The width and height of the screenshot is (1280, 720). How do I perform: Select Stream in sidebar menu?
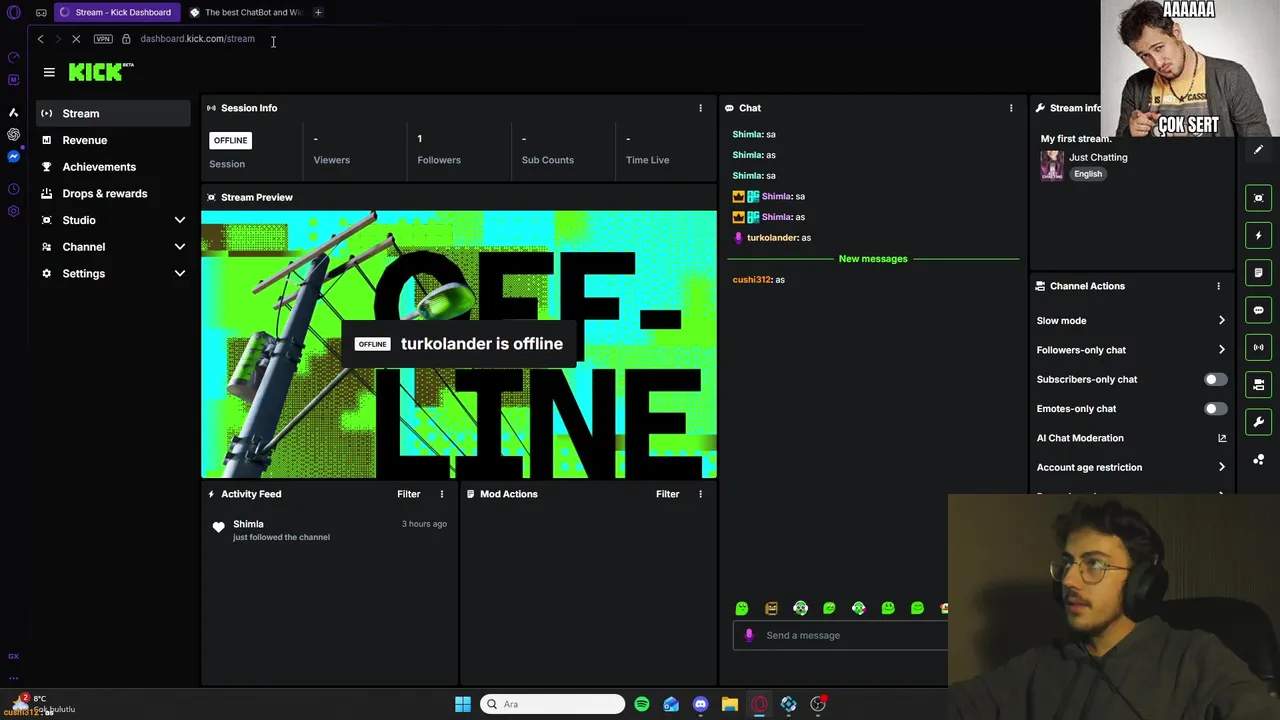(x=114, y=113)
